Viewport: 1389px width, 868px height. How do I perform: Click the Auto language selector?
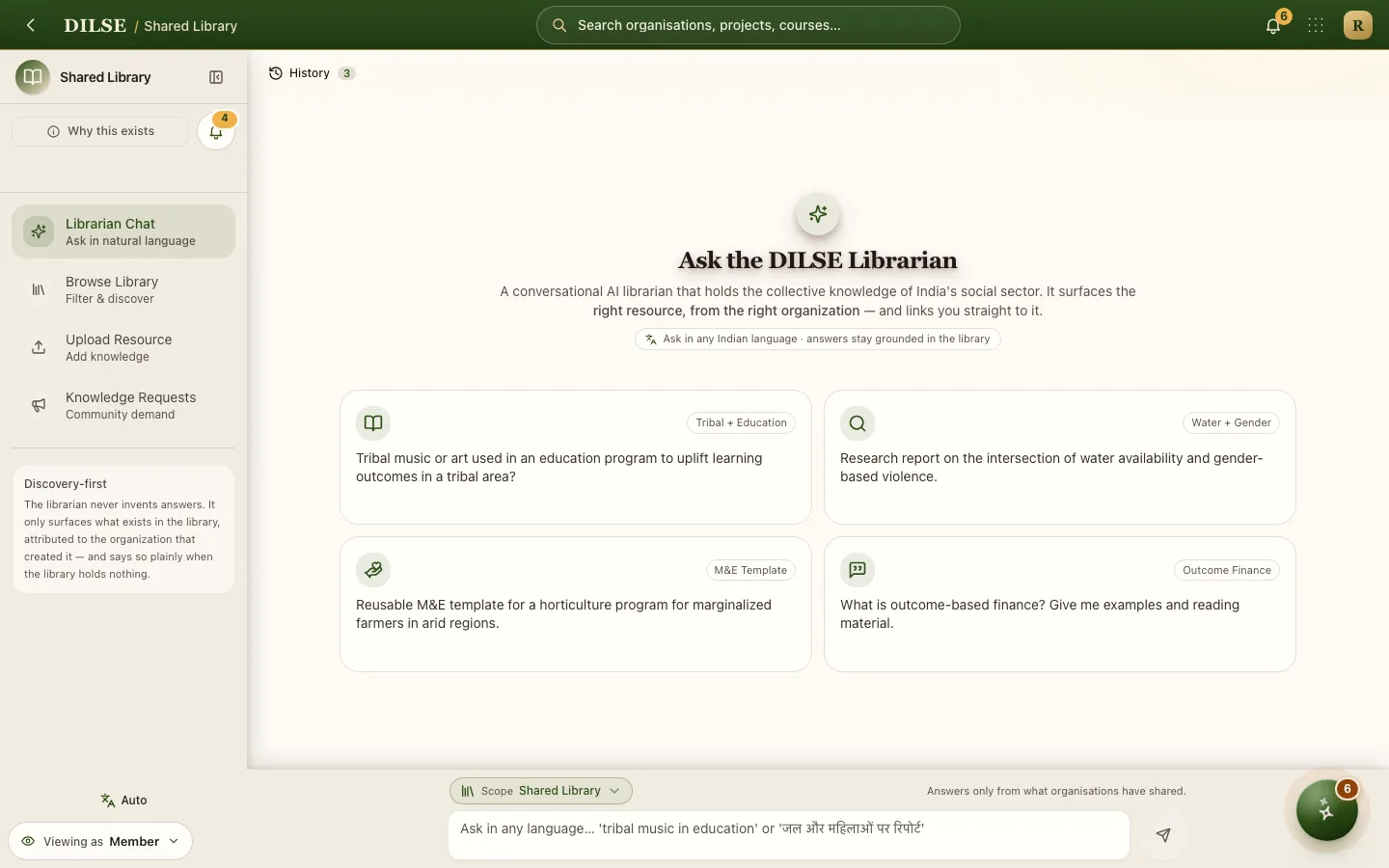click(123, 800)
